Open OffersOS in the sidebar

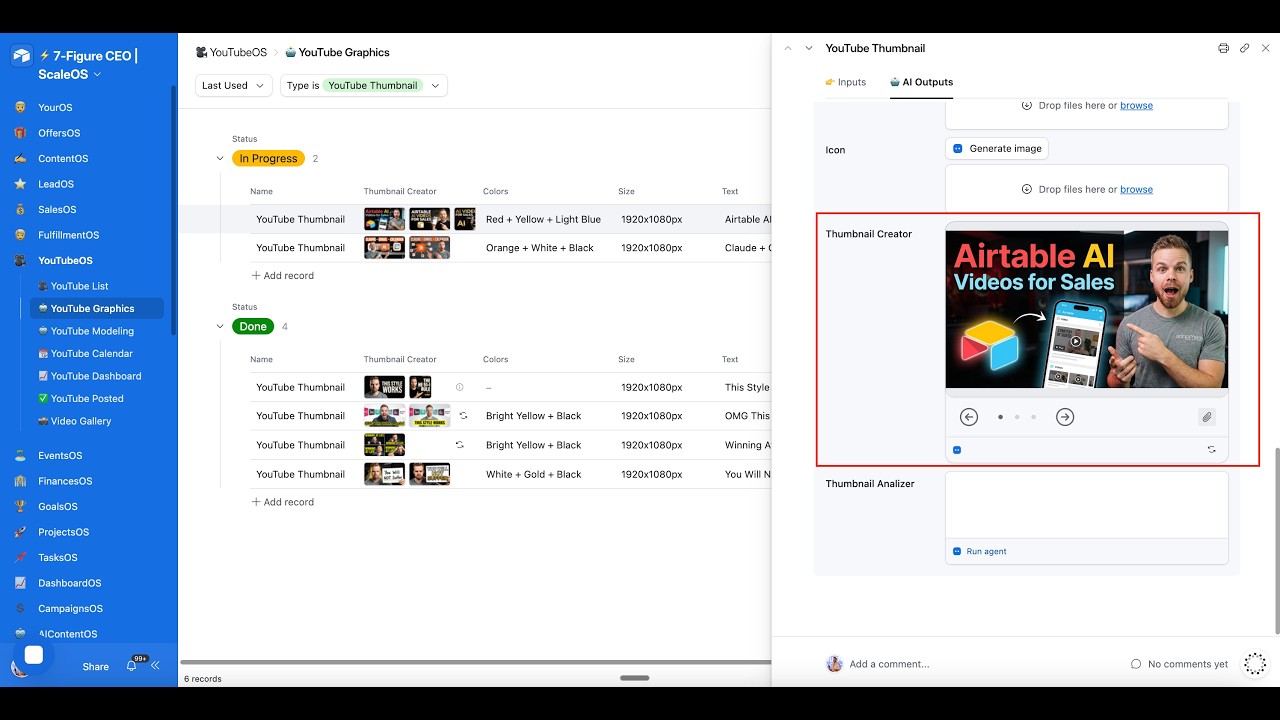pyautogui.click(x=59, y=133)
